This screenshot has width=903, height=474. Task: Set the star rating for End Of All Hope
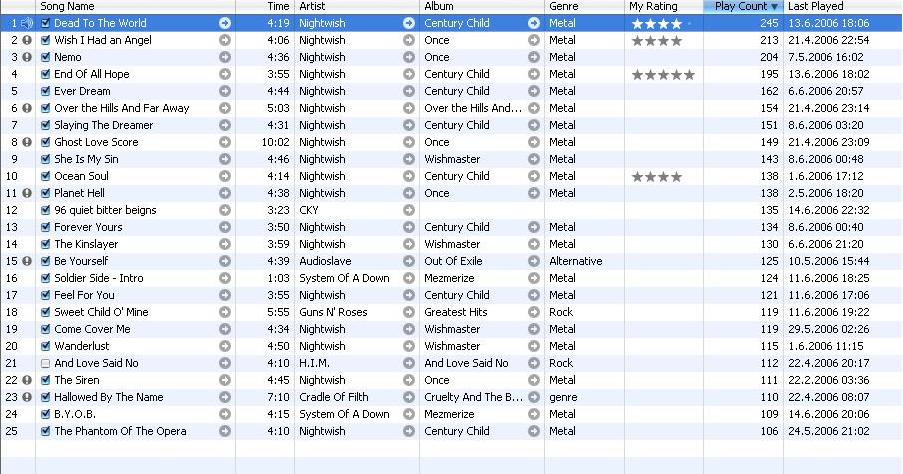pyautogui.click(x=663, y=74)
